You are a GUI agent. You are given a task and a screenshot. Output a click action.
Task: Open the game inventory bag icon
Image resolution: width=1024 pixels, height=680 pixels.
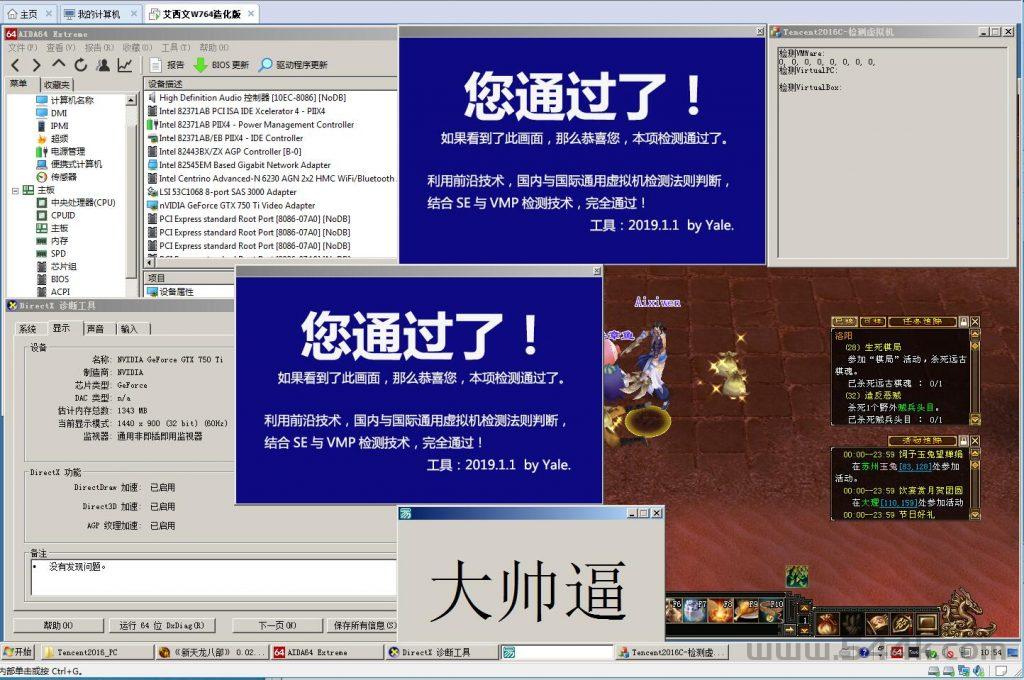click(826, 625)
